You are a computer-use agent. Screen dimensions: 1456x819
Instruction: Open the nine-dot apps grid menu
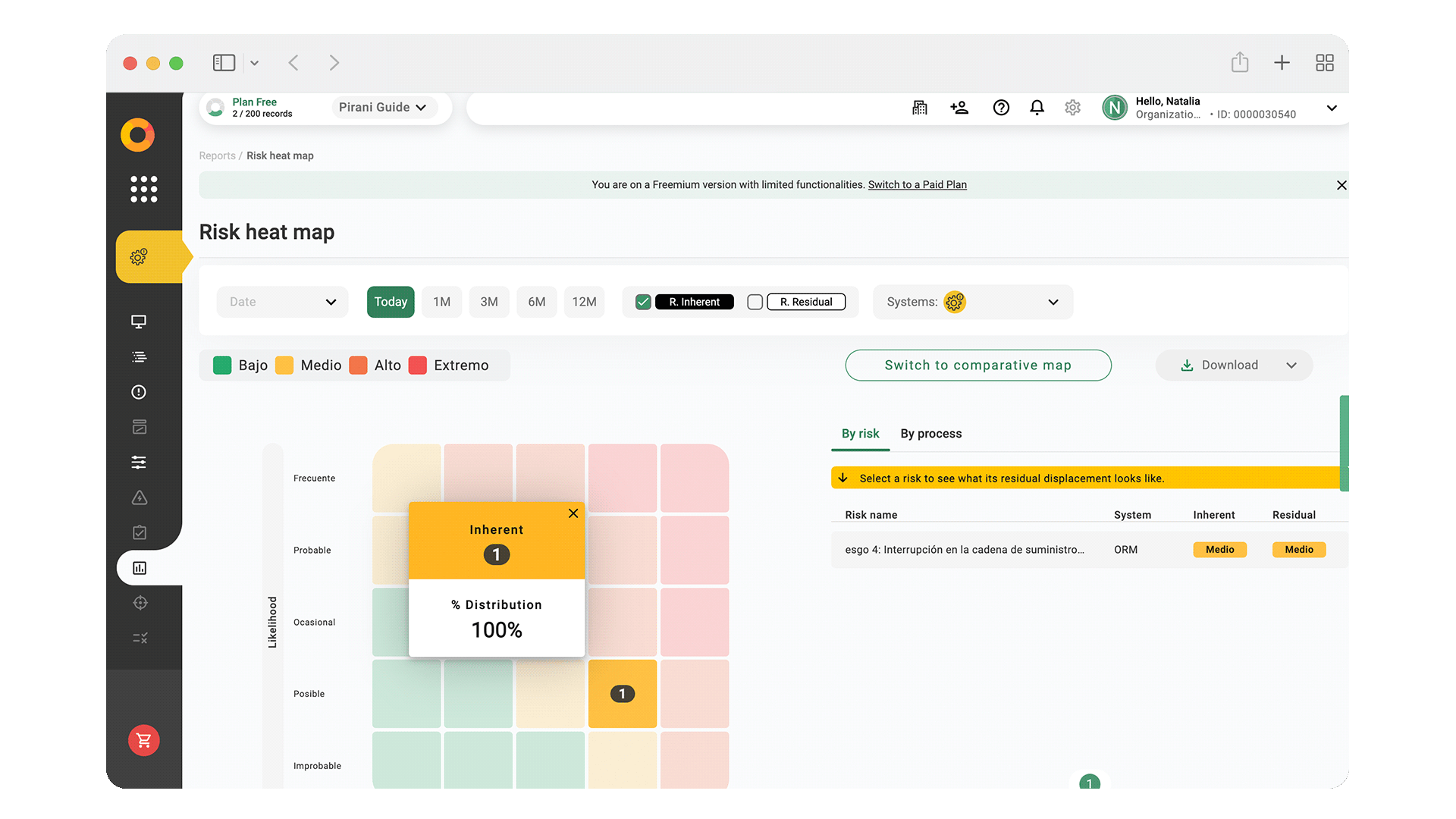(143, 189)
